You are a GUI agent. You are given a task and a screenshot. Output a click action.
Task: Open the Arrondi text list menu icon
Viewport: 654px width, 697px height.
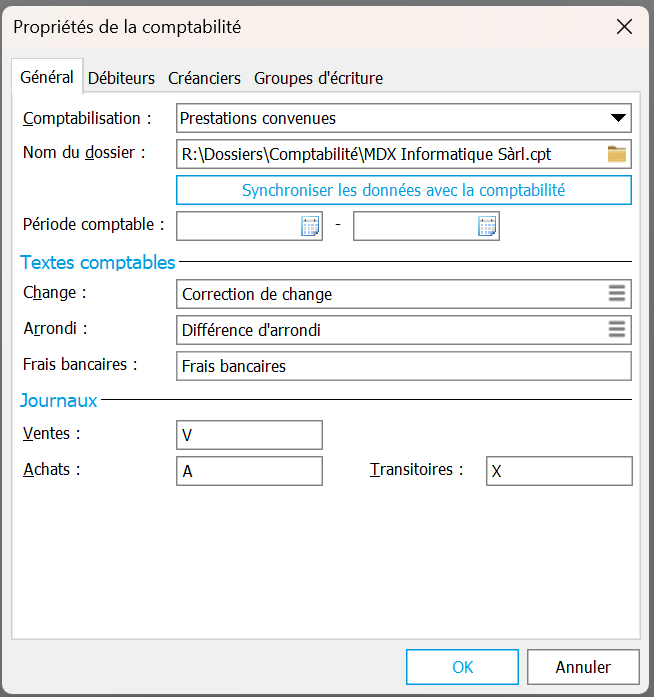coord(617,330)
